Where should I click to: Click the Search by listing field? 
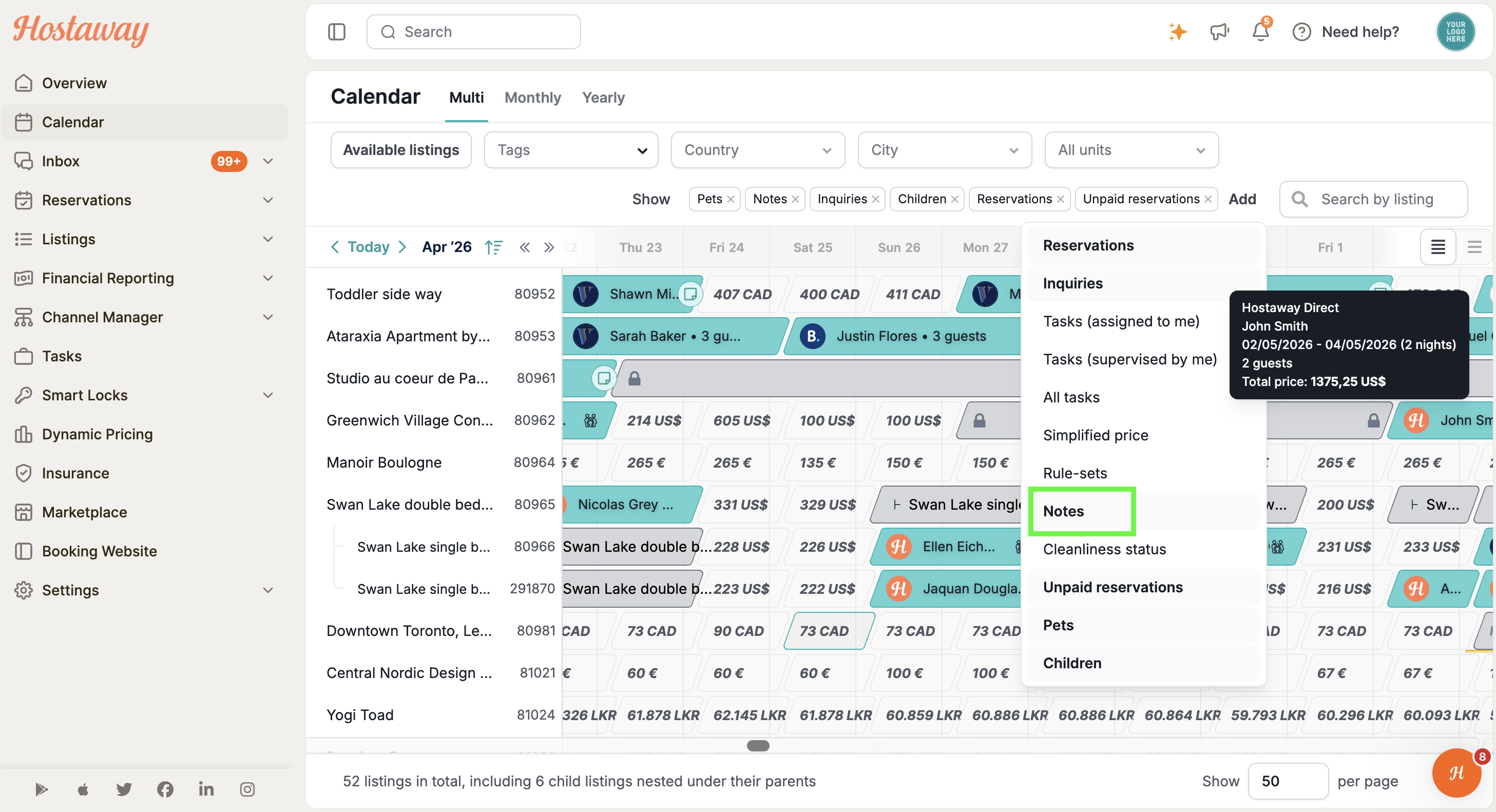(1373, 199)
